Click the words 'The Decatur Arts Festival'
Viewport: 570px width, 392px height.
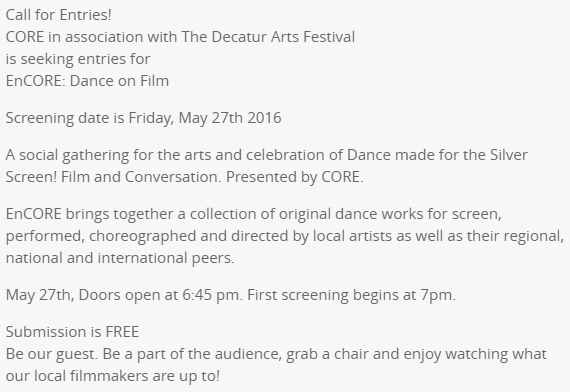268,37
